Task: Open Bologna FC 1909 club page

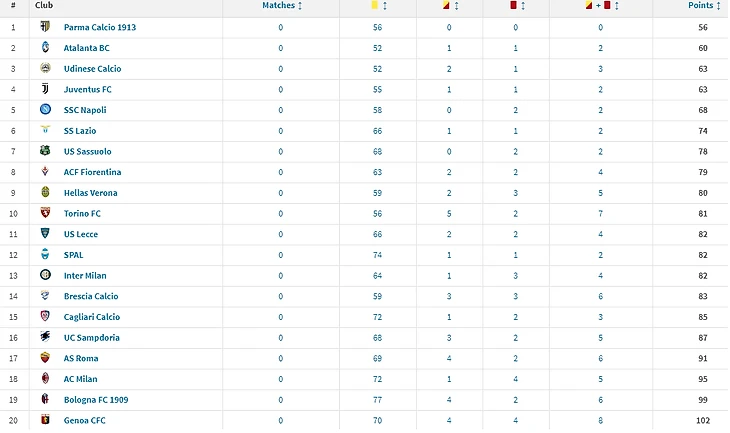Action: 96,399
